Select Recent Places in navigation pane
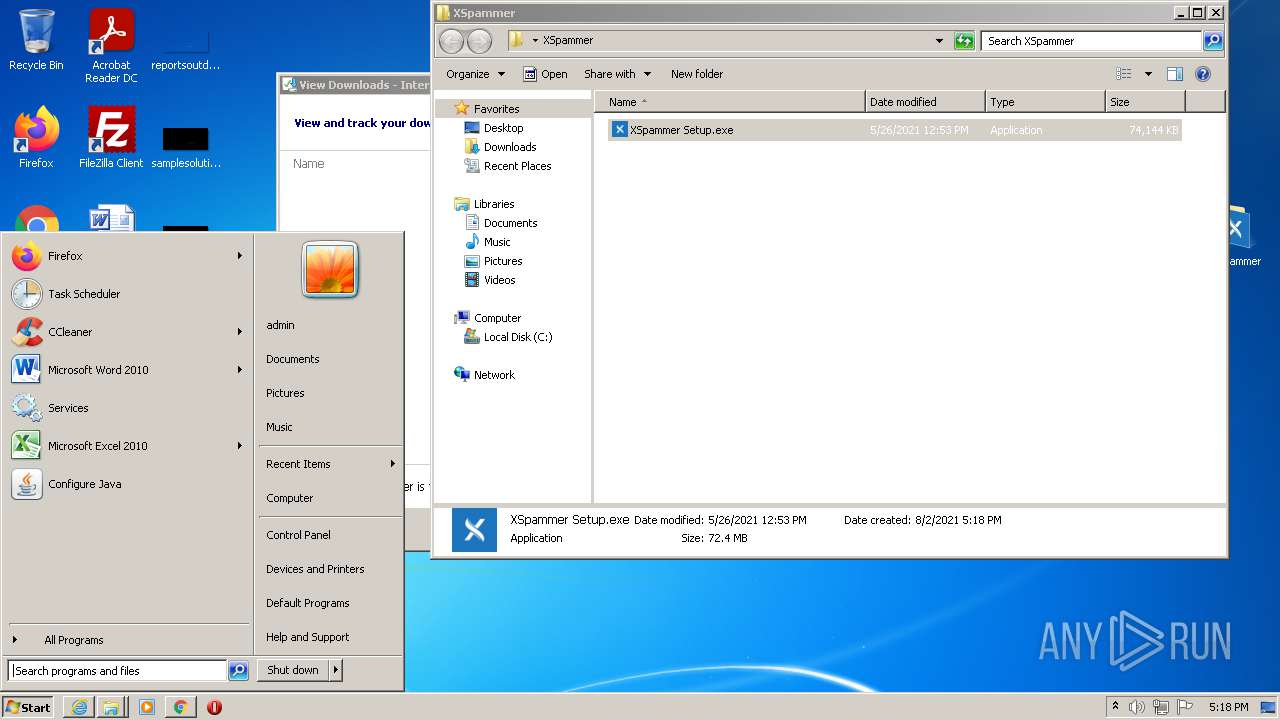Screen dimensions: 1280x720 [517, 166]
